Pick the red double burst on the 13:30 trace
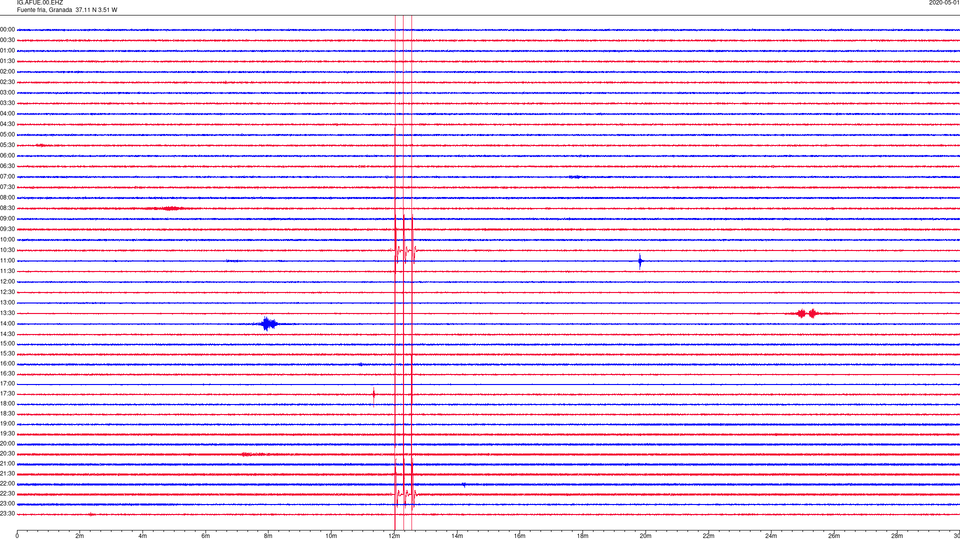The height and width of the screenshot is (540, 960). (807, 313)
